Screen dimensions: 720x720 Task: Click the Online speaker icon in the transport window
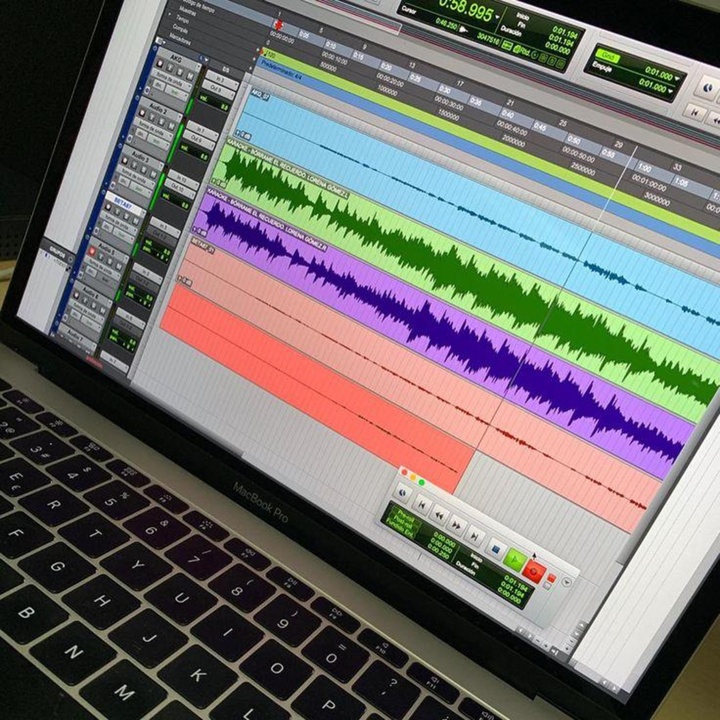pos(402,493)
